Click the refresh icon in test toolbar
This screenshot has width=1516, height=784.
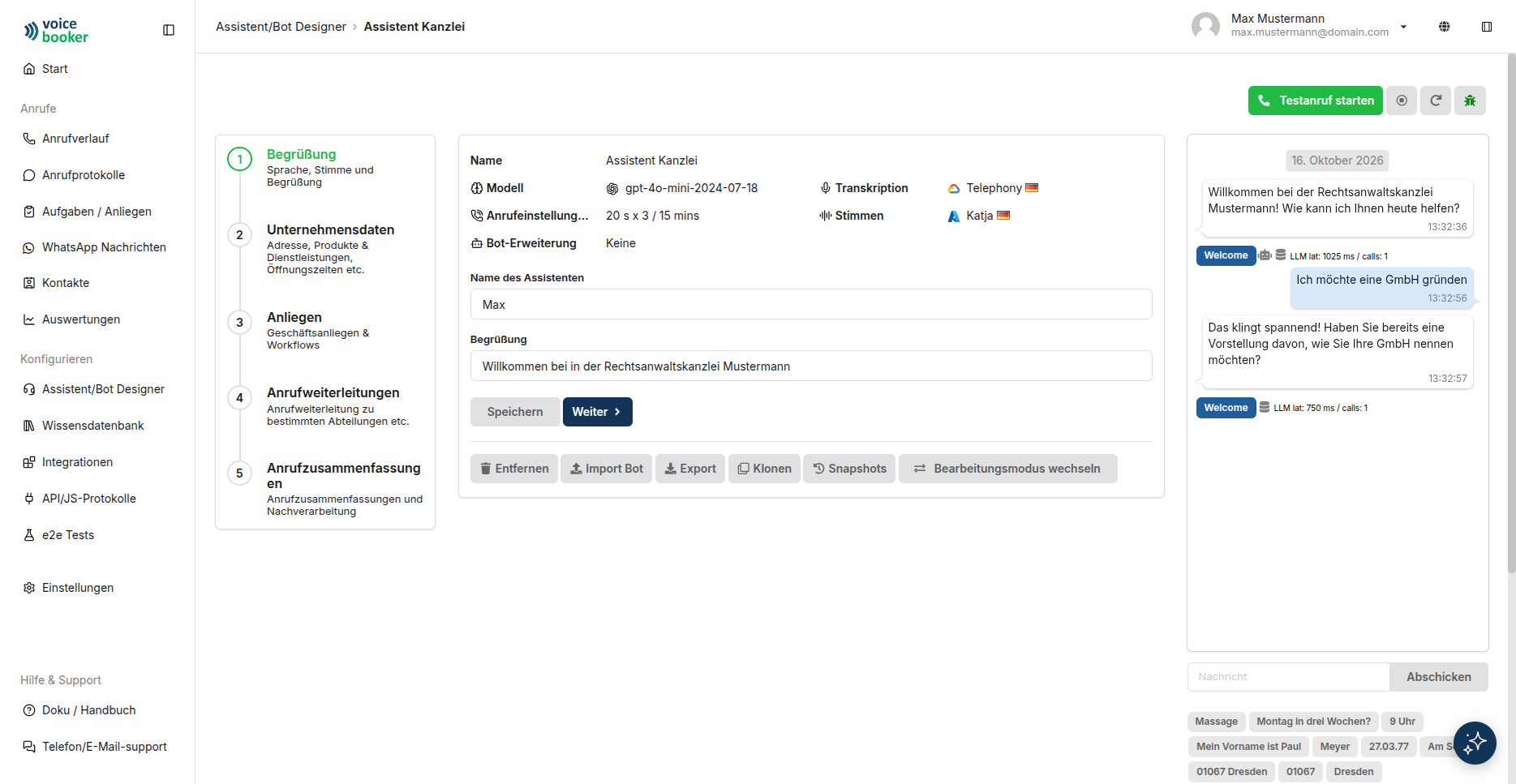[1436, 101]
